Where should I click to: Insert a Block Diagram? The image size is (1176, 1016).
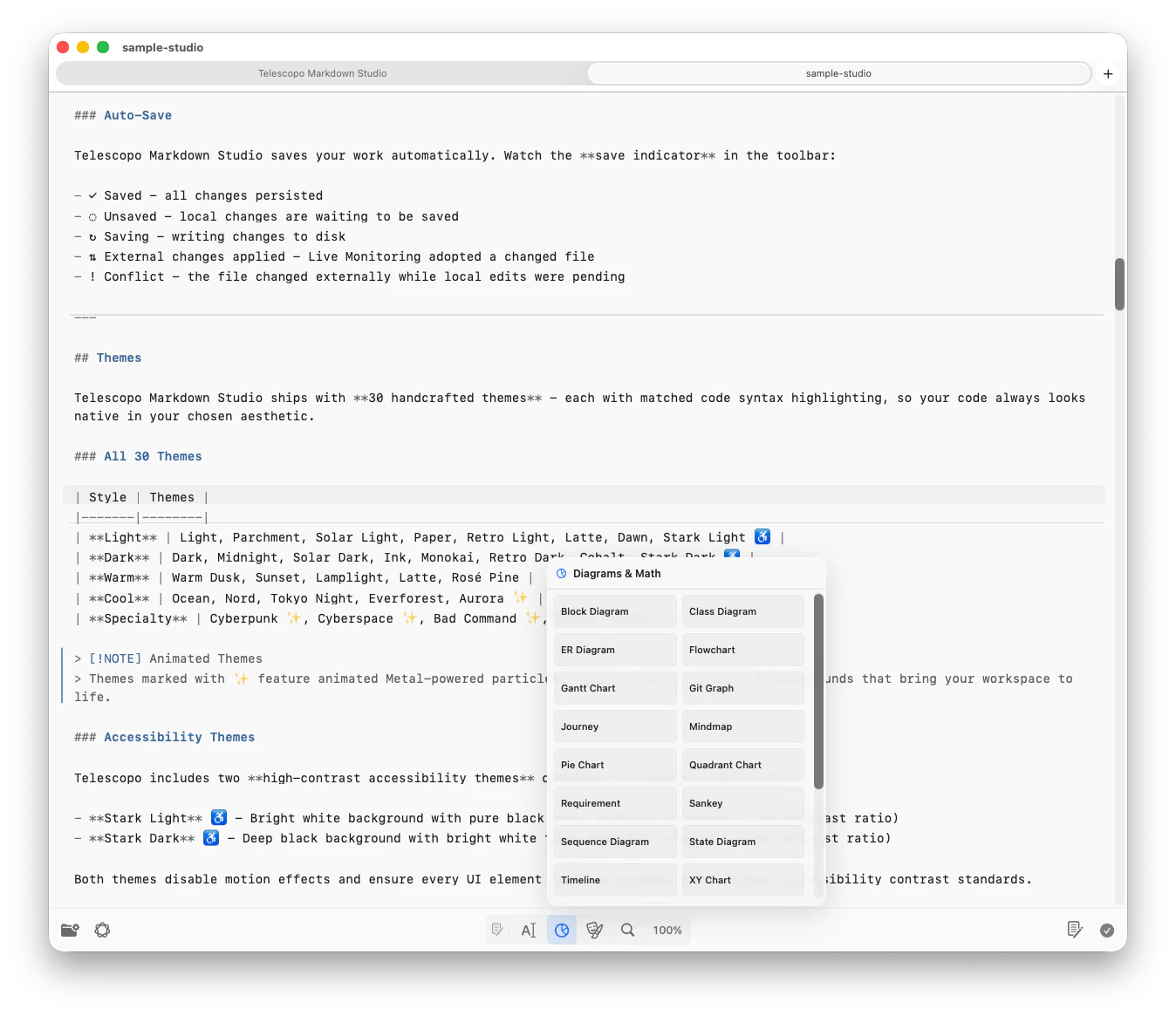point(615,611)
